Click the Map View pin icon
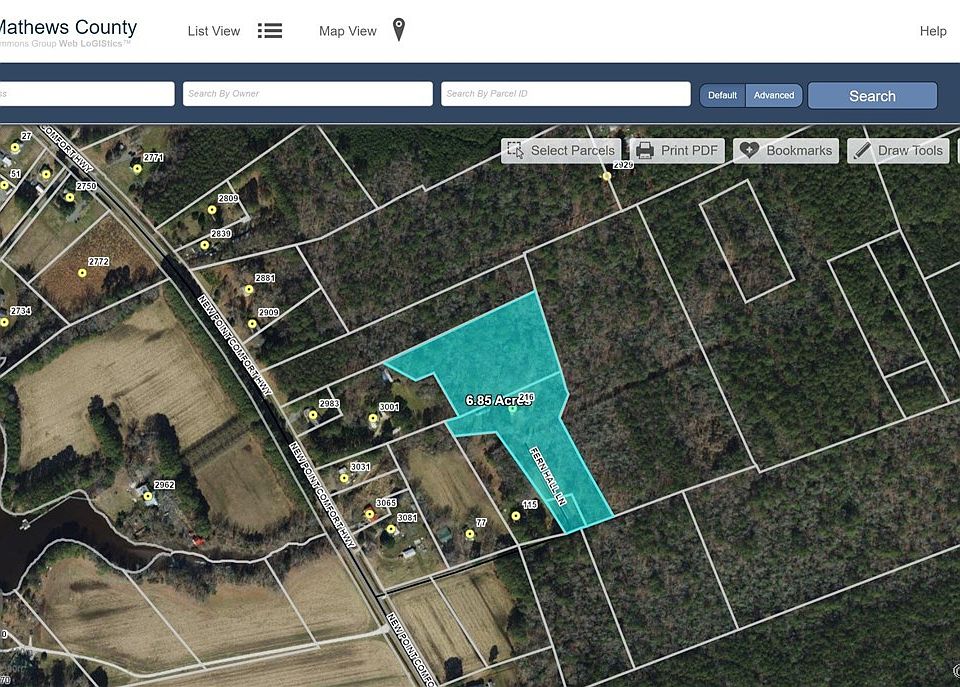 pos(399,29)
